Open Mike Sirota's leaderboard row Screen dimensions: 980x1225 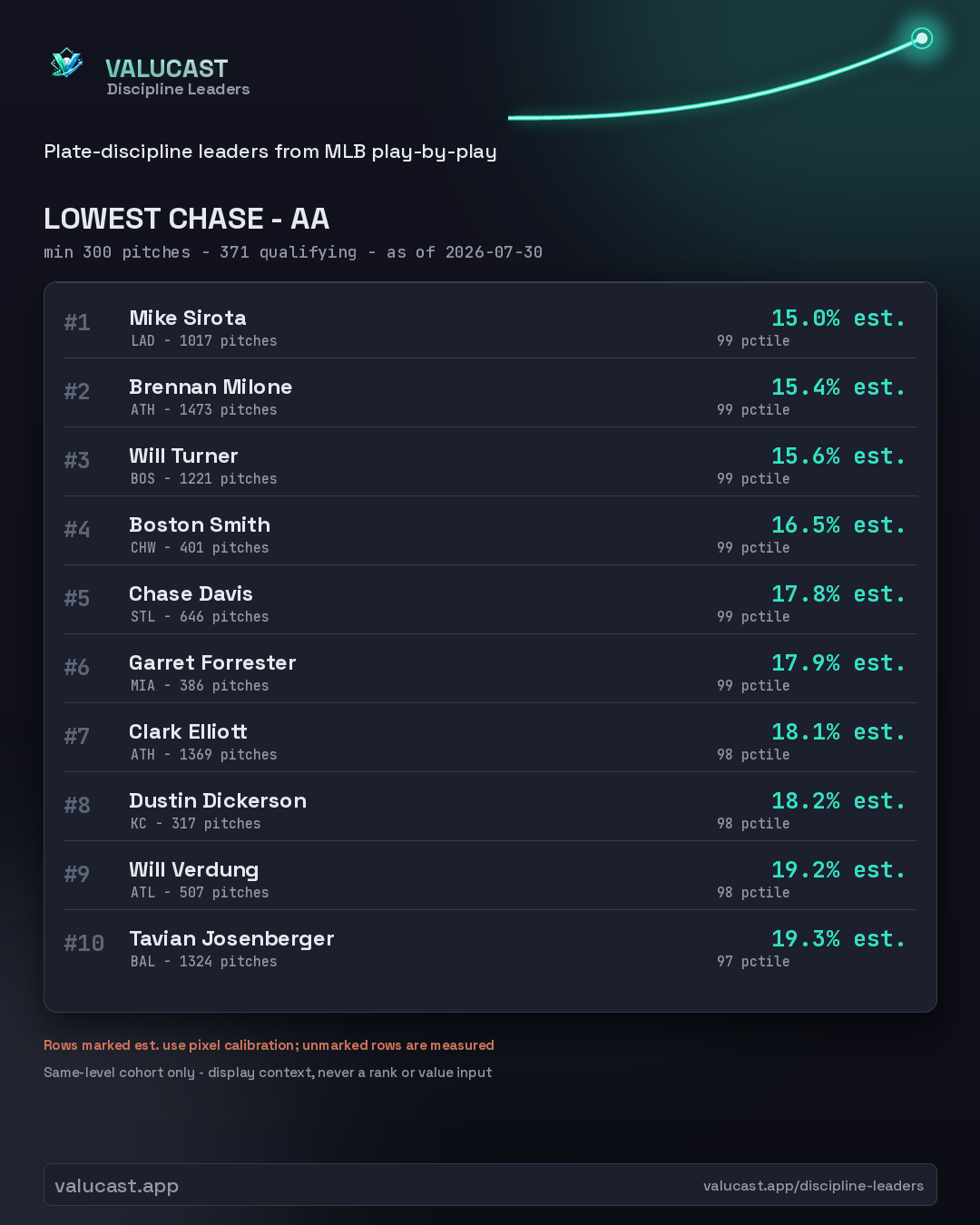coord(490,324)
